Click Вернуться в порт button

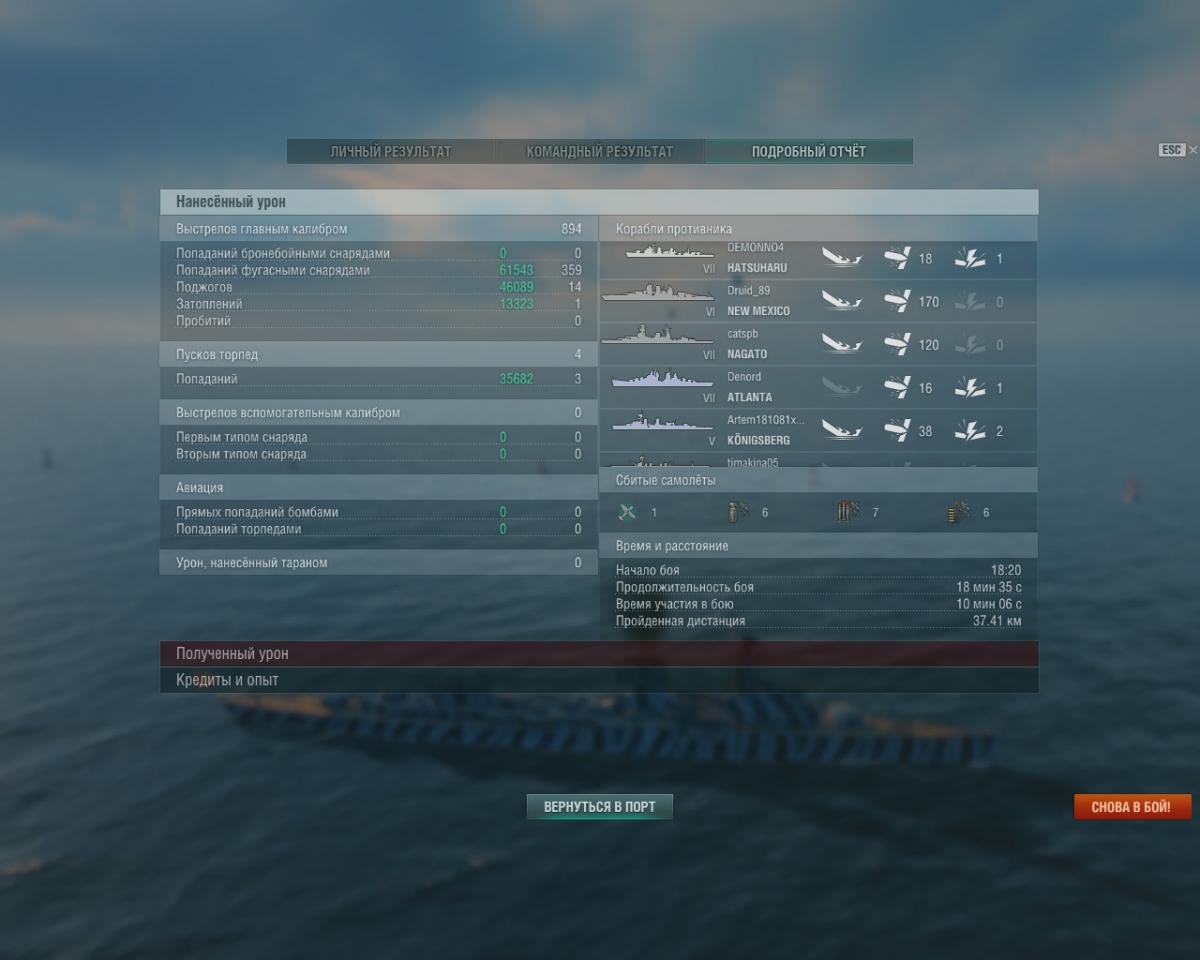(x=600, y=807)
